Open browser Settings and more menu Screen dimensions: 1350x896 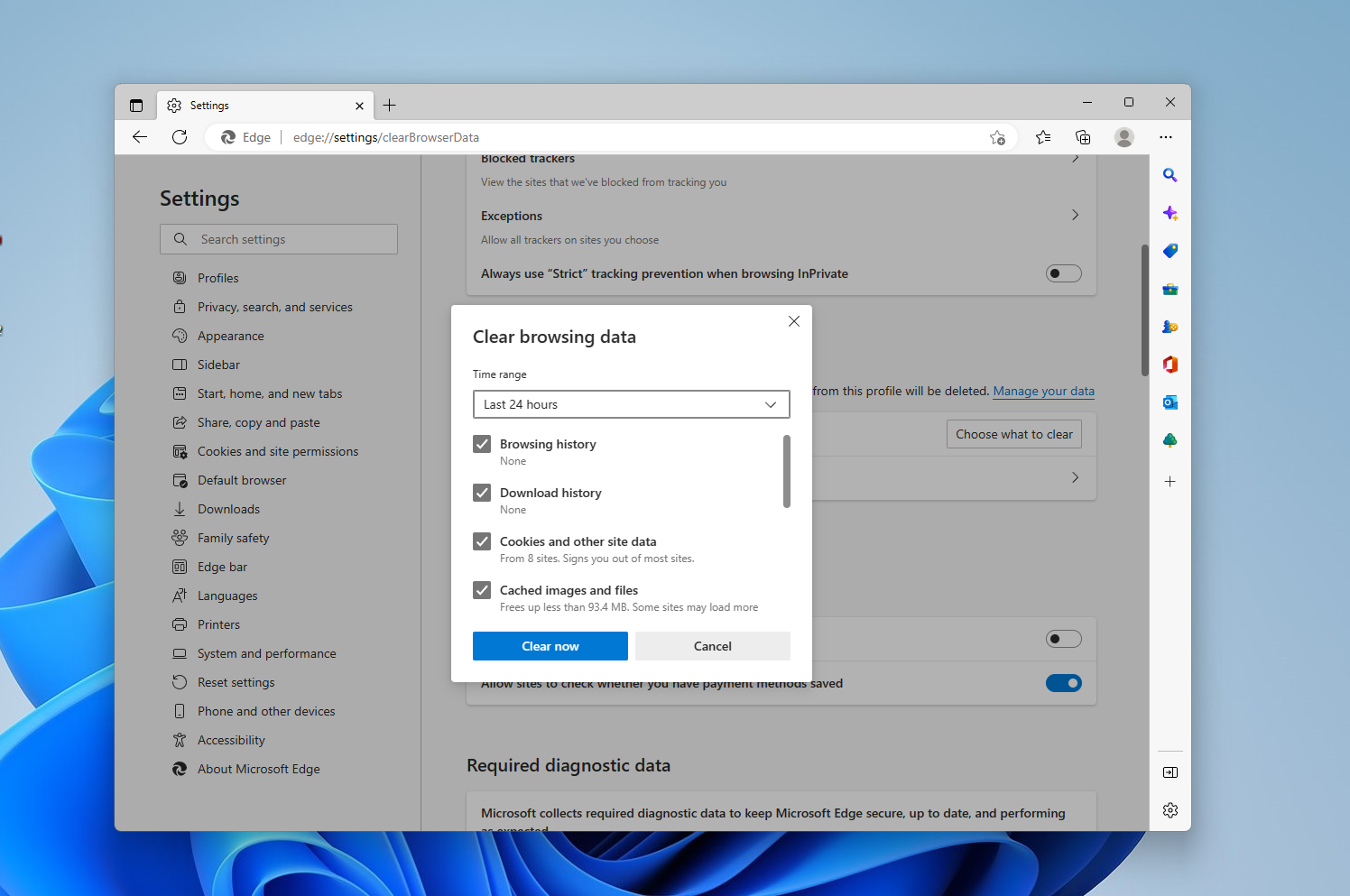(1166, 137)
